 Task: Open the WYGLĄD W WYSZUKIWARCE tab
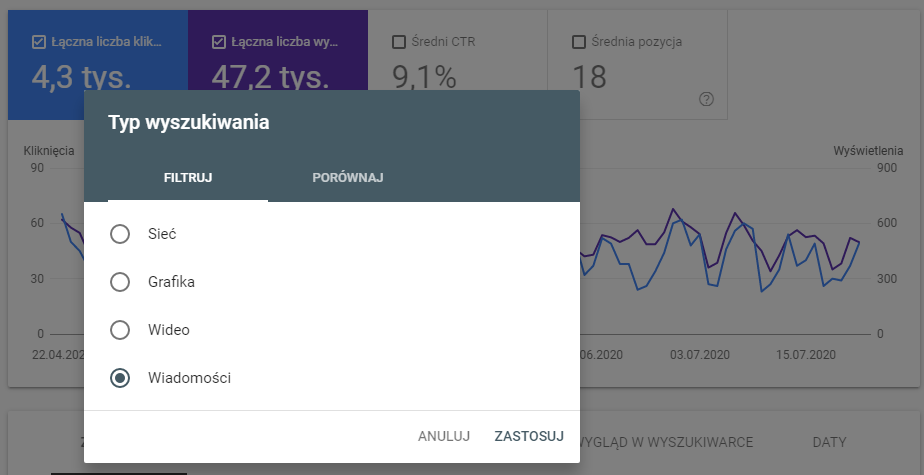(x=666, y=442)
